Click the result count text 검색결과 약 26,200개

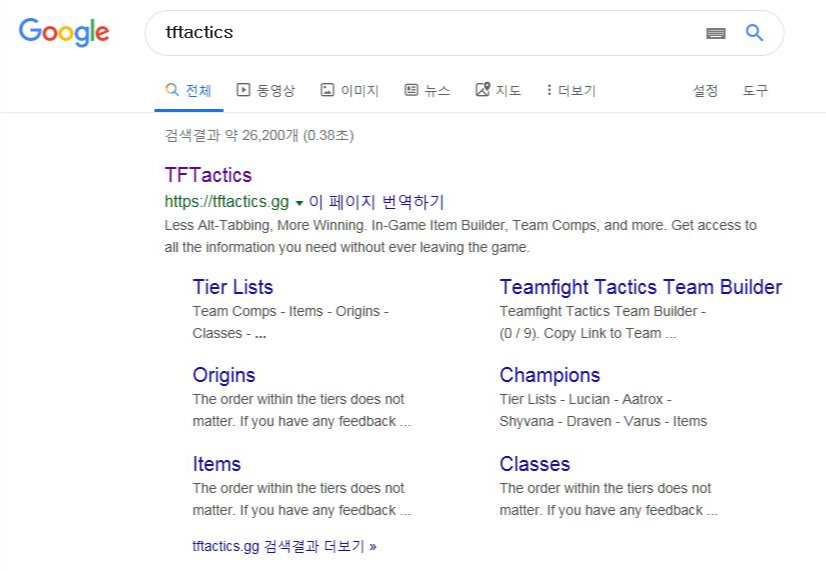click(232, 135)
